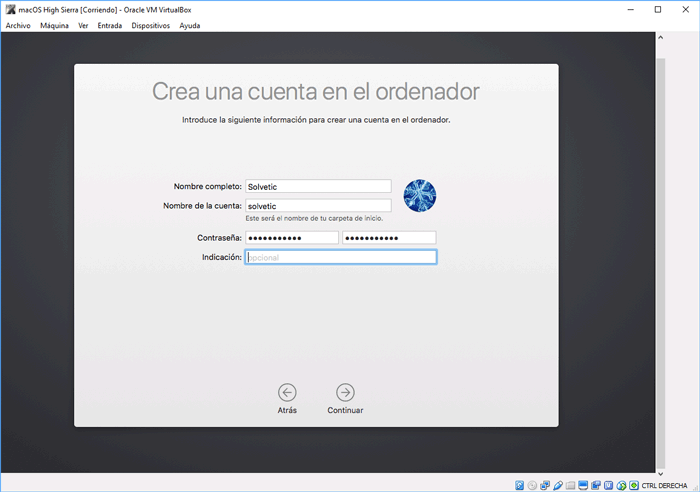Click the video capture status icon

point(596,485)
